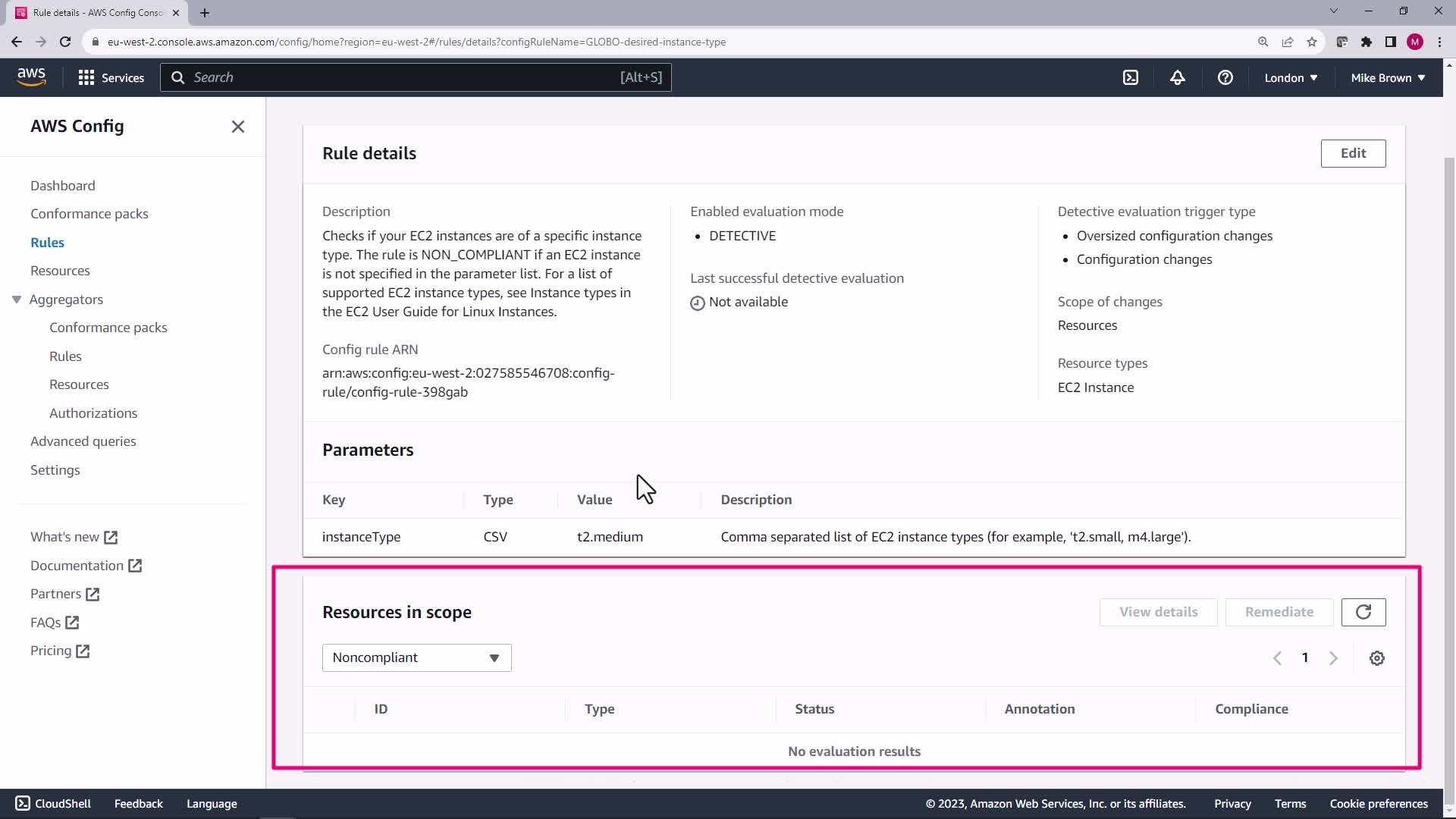Open the Services grid menu

(111, 77)
